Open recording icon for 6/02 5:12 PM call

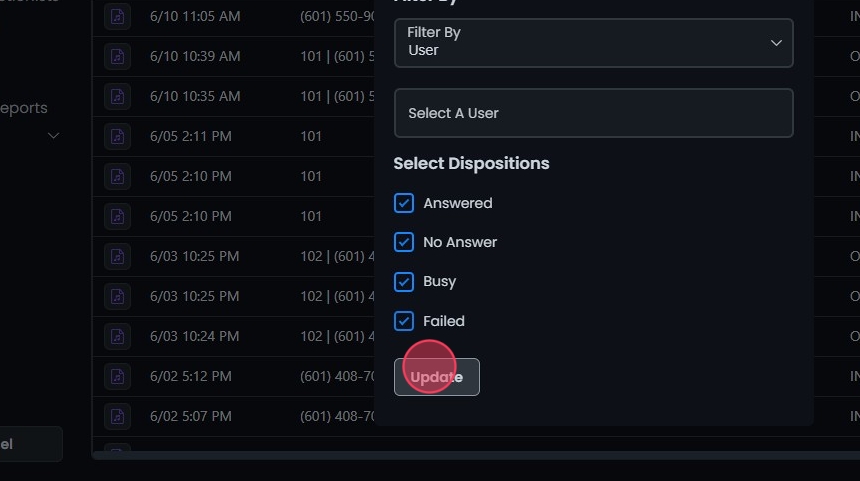pyautogui.click(x=118, y=376)
